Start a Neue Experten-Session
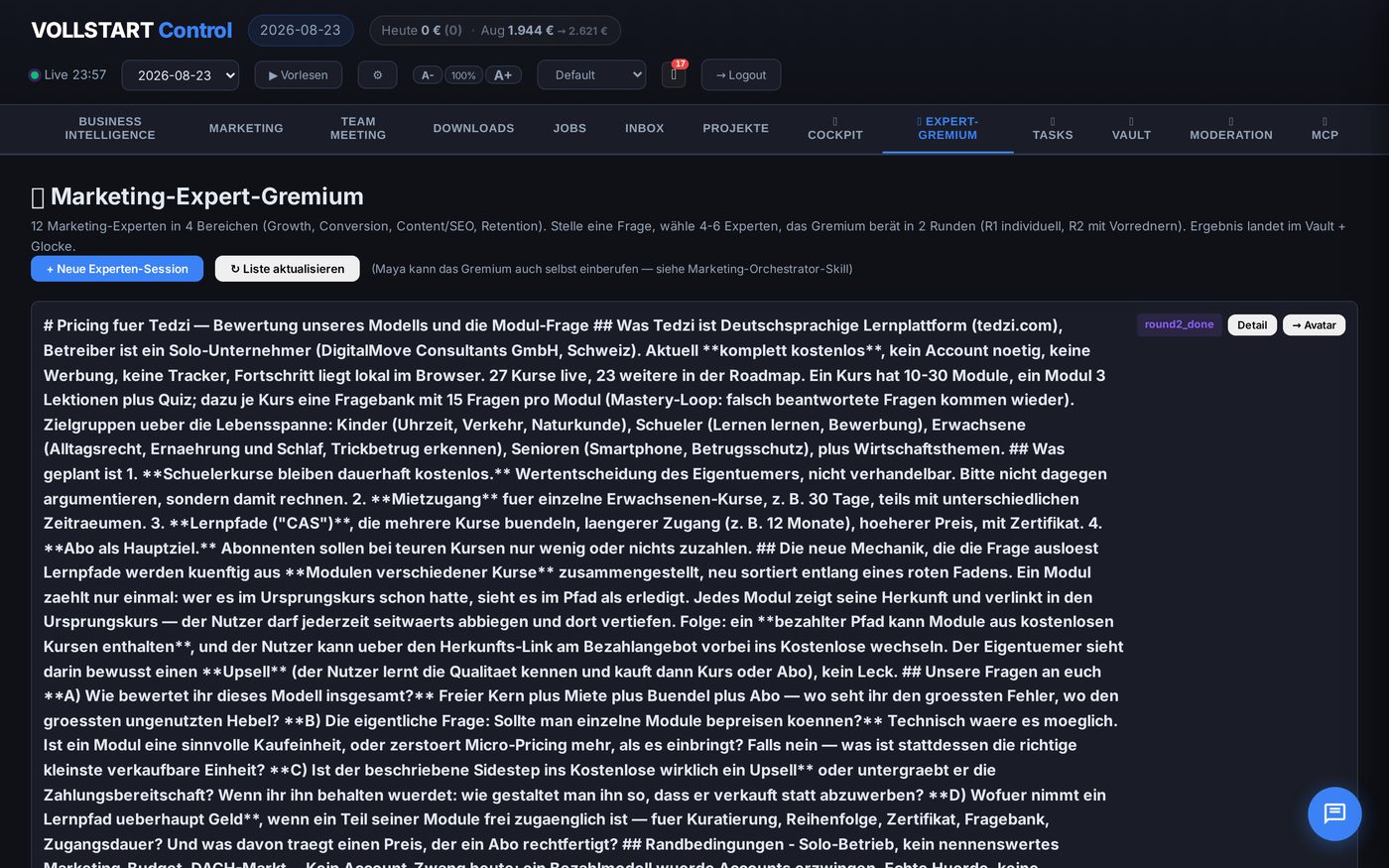 (x=117, y=269)
